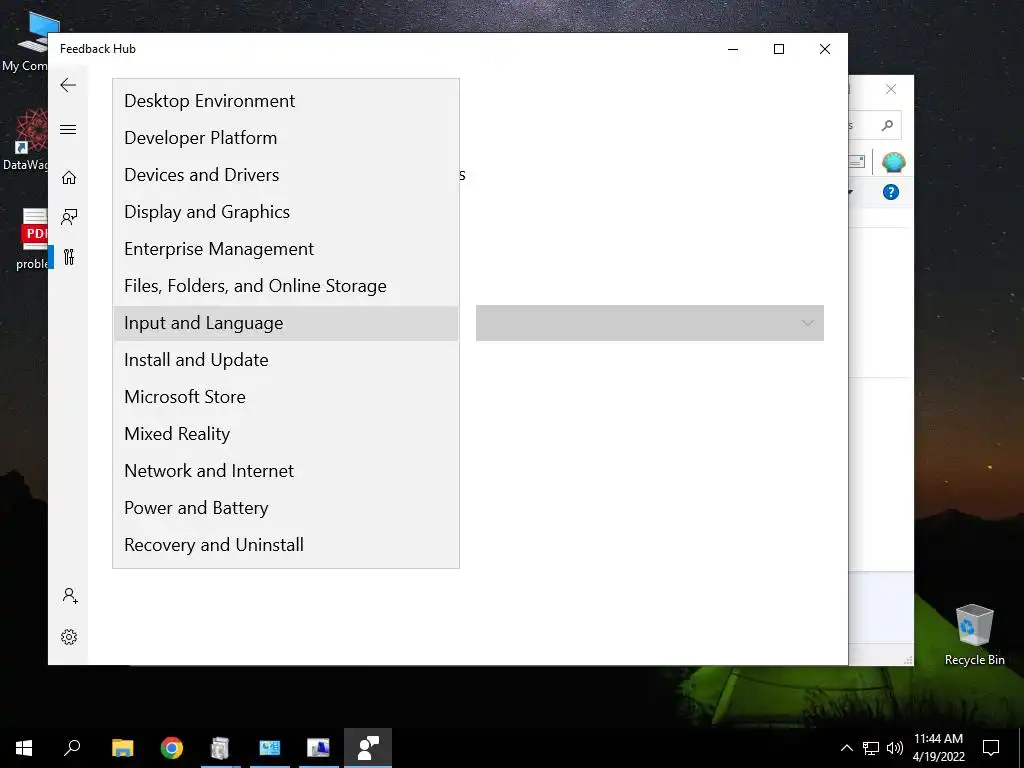The image size is (1024, 768).
Task: Expand the greyed subcategory dropdown
Action: click(650, 323)
